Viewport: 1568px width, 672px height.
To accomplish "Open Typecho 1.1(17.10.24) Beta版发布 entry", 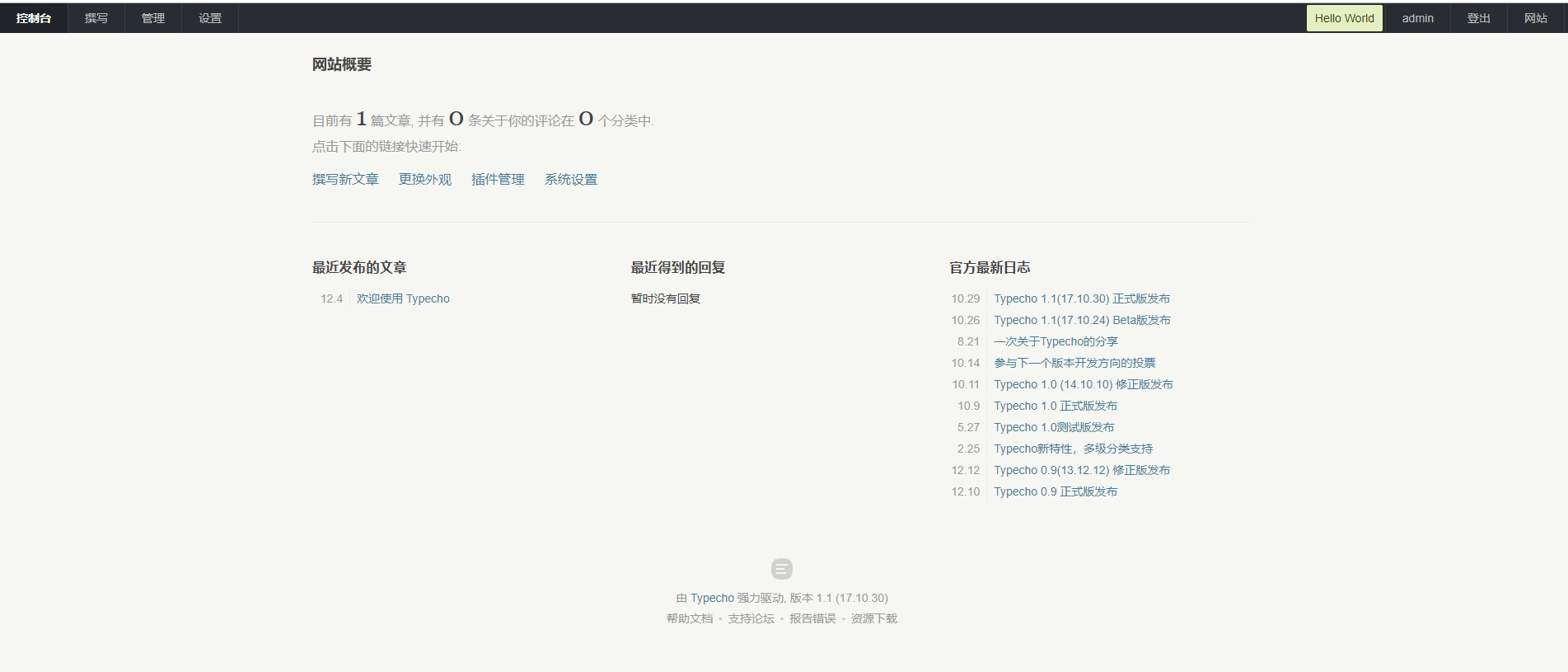I will (1082, 320).
